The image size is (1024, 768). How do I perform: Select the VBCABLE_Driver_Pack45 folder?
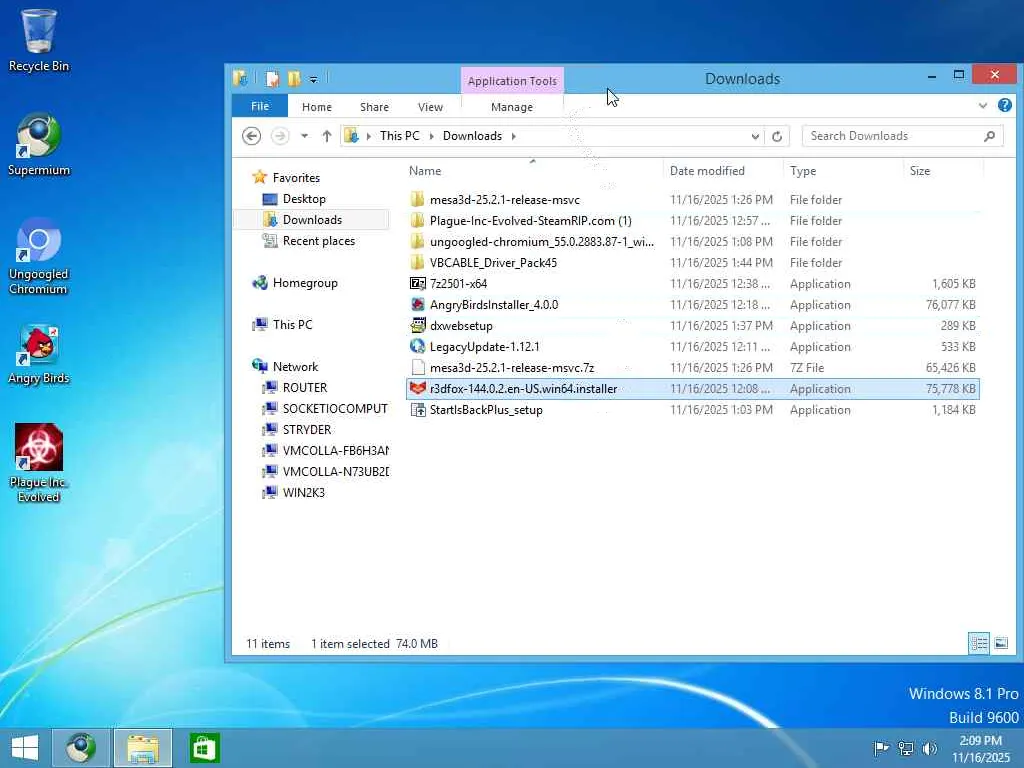coord(693,263)
